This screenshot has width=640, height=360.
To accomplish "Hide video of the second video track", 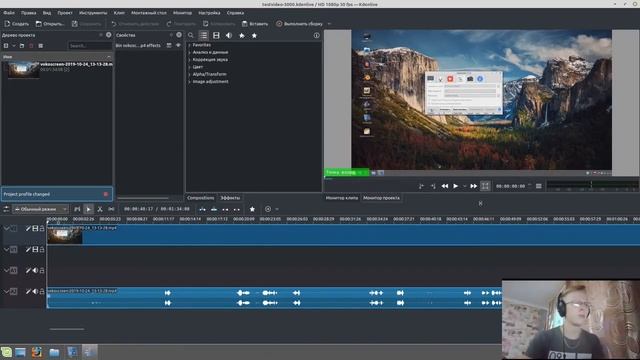I will [x=35, y=249].
